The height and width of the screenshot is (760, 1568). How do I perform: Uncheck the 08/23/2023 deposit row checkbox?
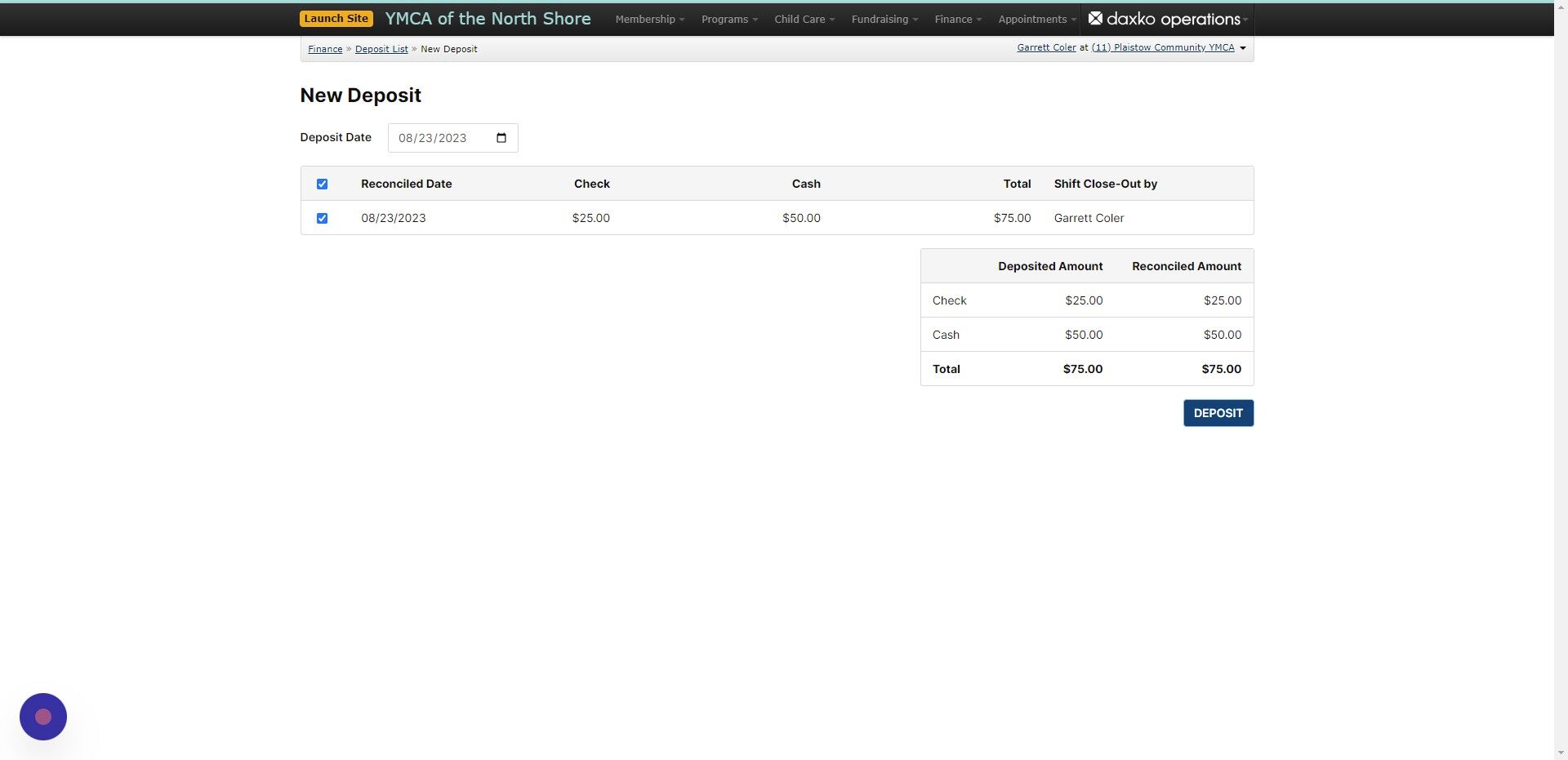click(x=322, y=218)
